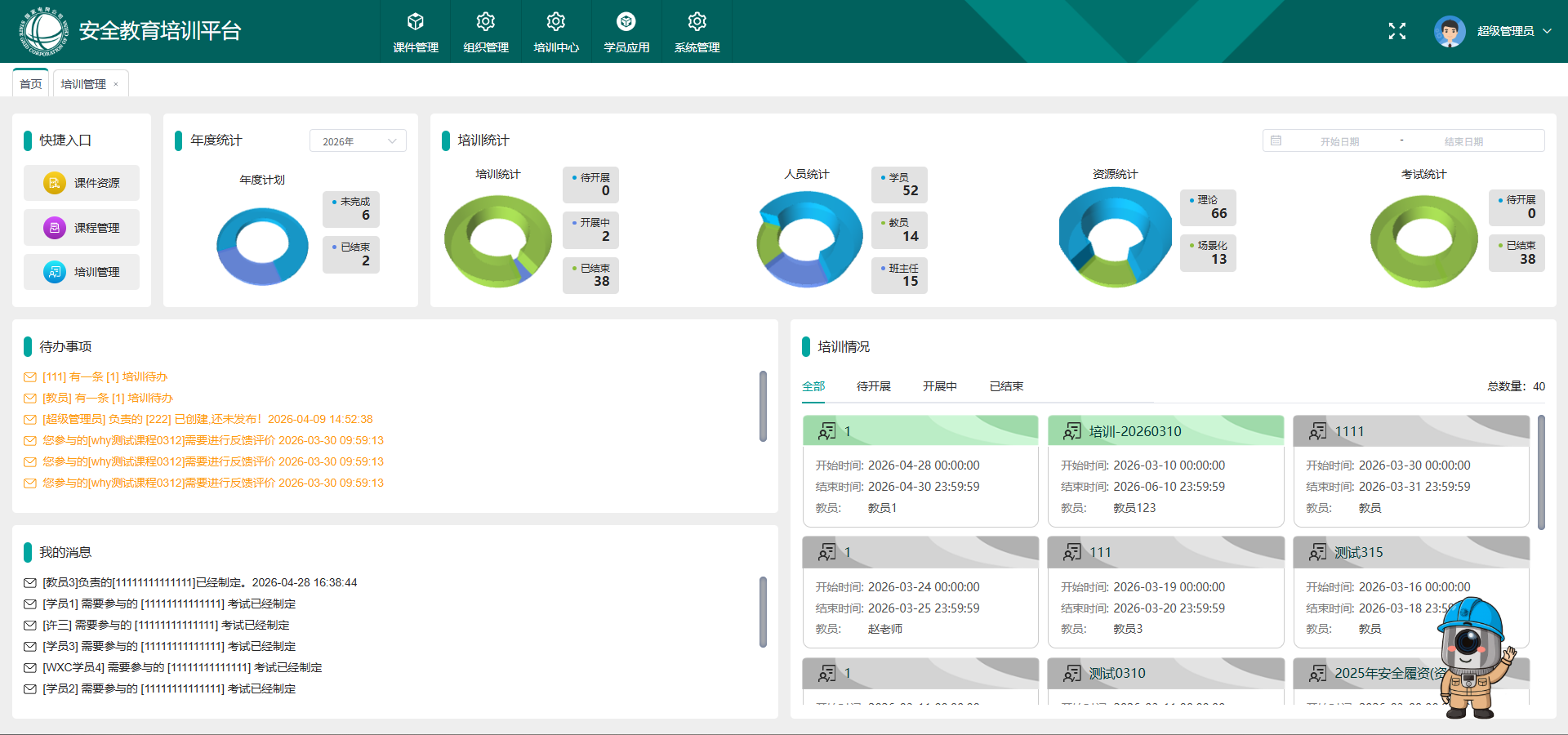The width and height of the screenshot is (1568, 735).
Task: Click the yellow 课件资源 shortcut icon
Action: click(55, 183)
